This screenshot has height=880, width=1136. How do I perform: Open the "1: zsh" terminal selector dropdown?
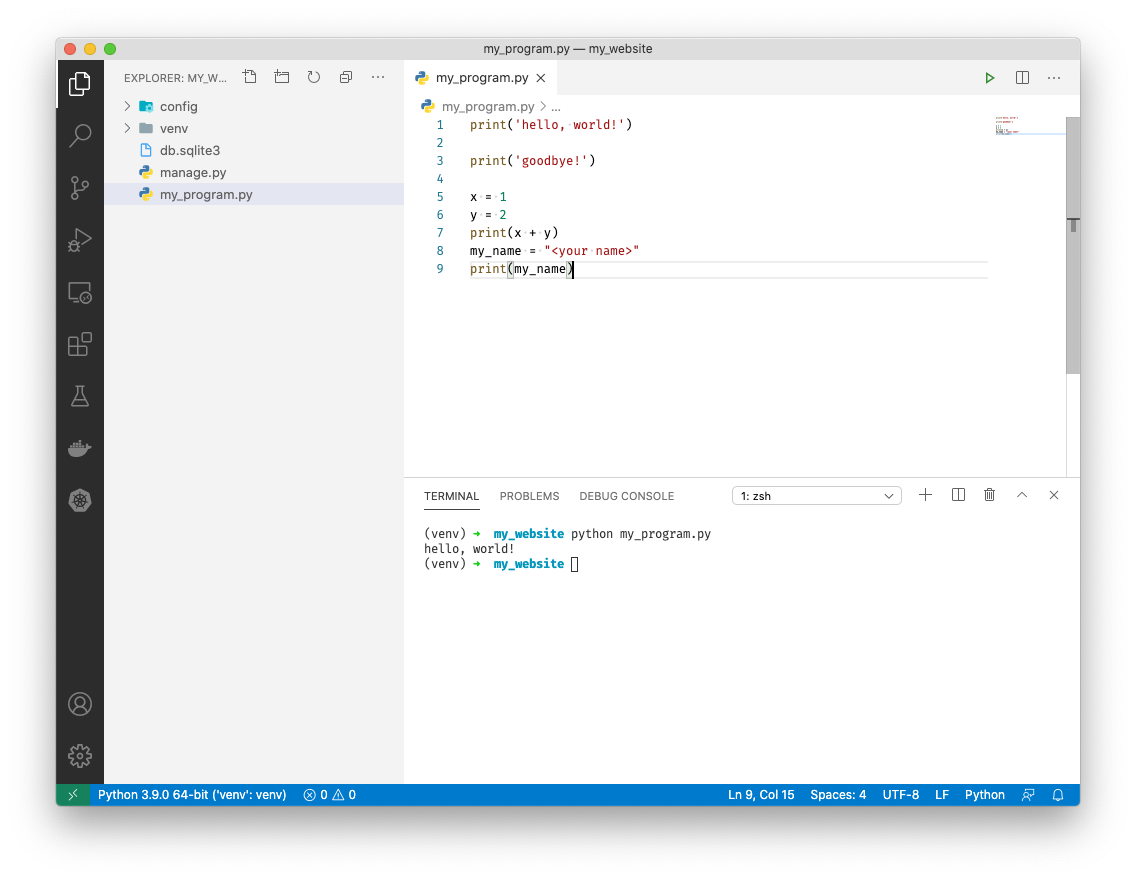click(816, 495)
